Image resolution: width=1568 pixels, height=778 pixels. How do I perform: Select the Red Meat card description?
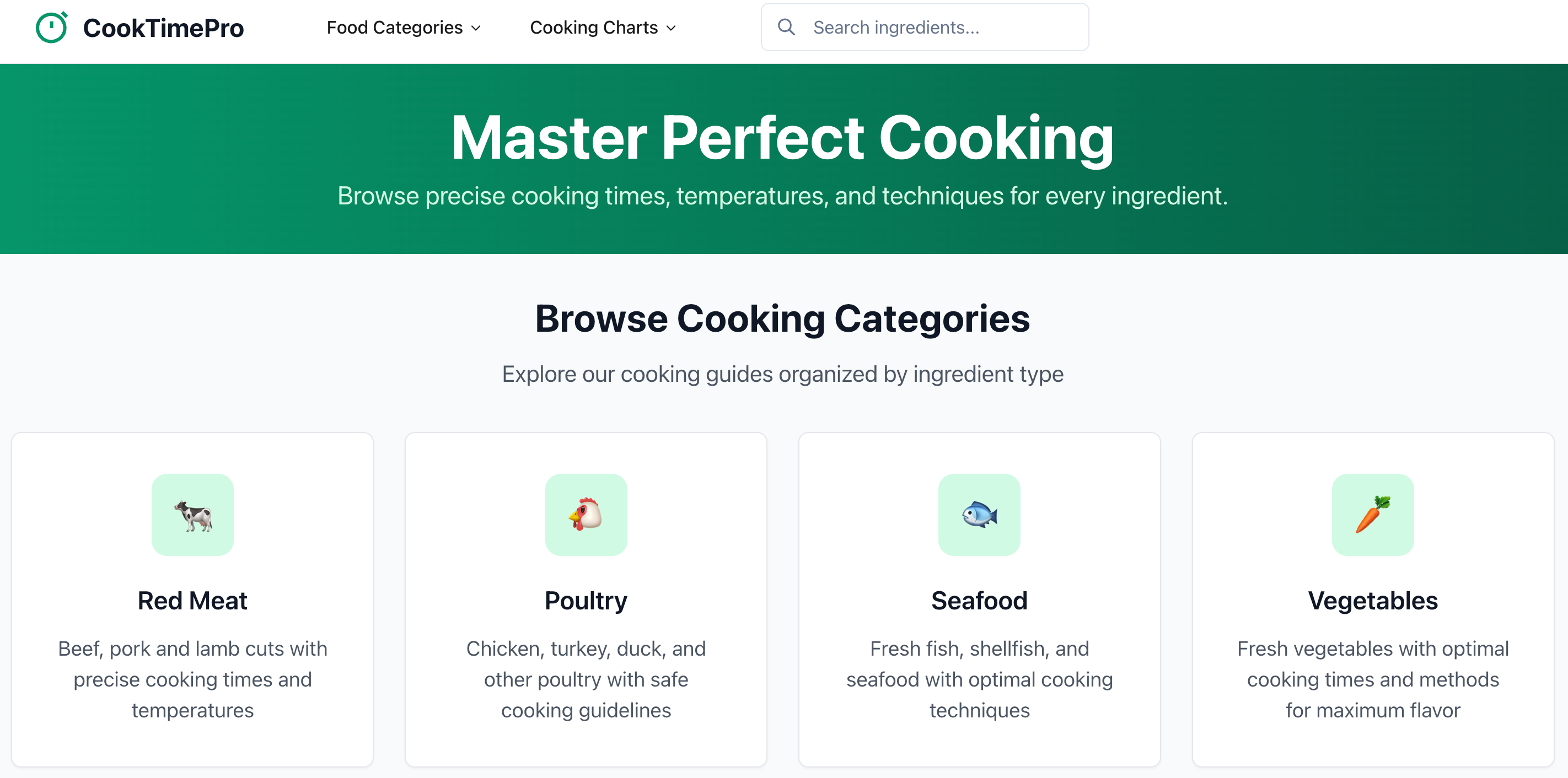coord(192,679)
